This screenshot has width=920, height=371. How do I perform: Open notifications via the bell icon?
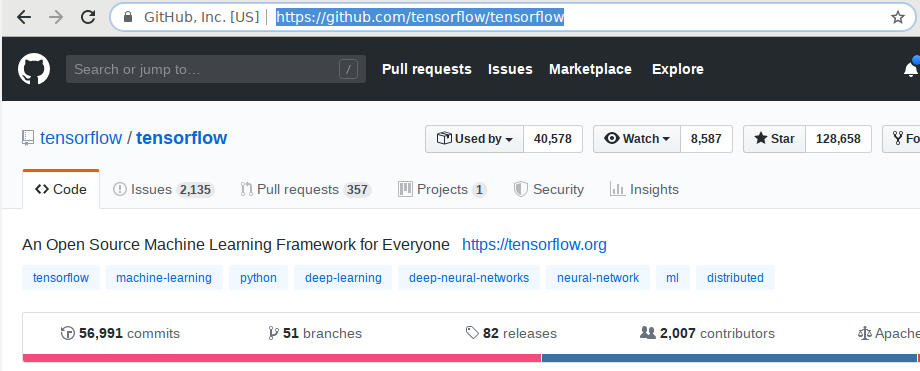pos(911,69)
